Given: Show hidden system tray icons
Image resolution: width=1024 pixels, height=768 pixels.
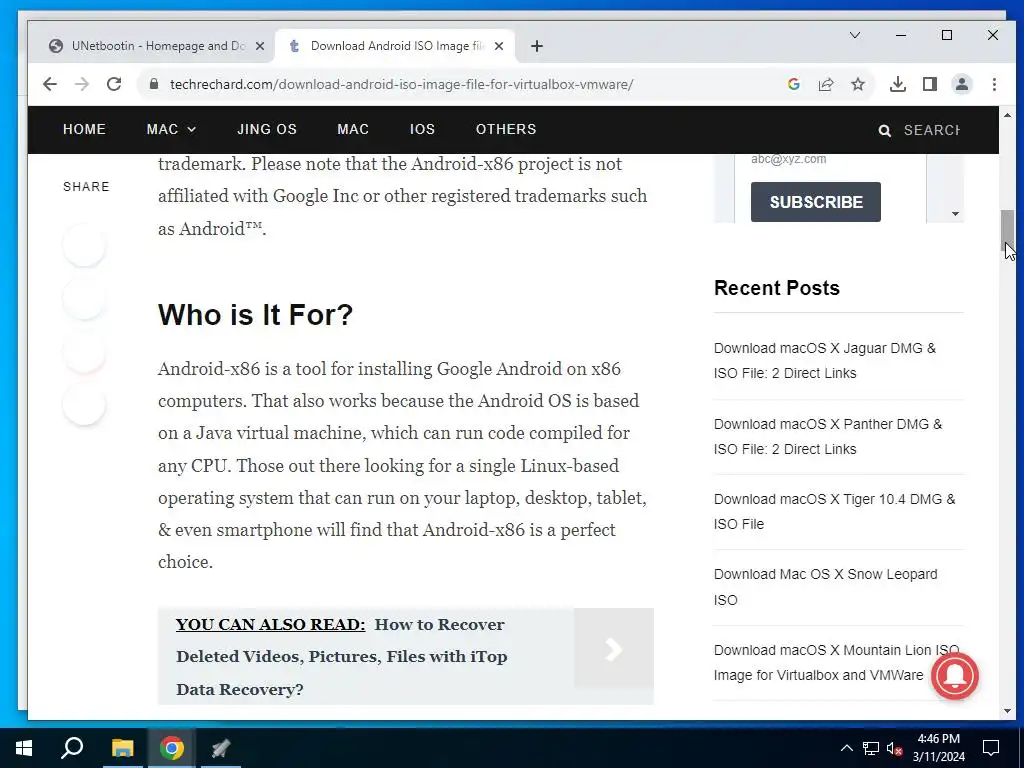Looking at the screenshot, I should tap(846, 748).
